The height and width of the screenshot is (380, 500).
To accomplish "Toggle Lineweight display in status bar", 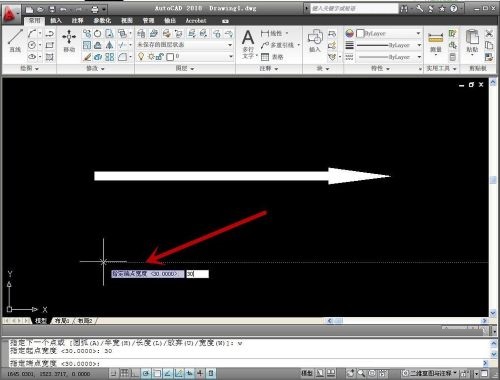I will pos(200,373).
